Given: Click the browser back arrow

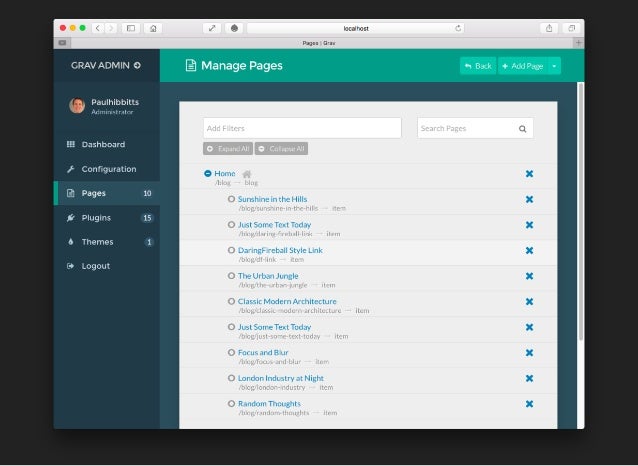Looking at the screenshot, I should [98, 28].
